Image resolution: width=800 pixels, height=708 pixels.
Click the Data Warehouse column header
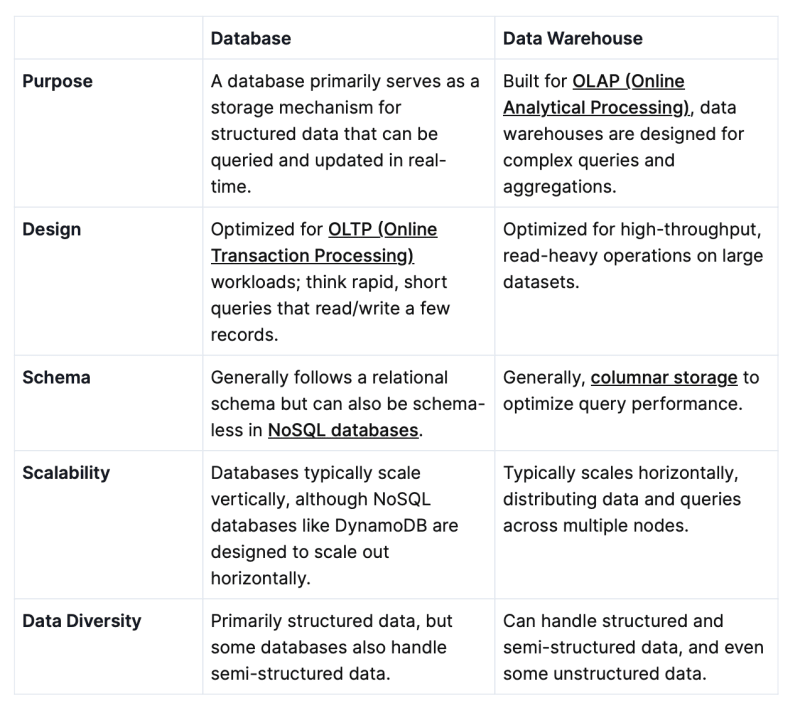[572, 39]
